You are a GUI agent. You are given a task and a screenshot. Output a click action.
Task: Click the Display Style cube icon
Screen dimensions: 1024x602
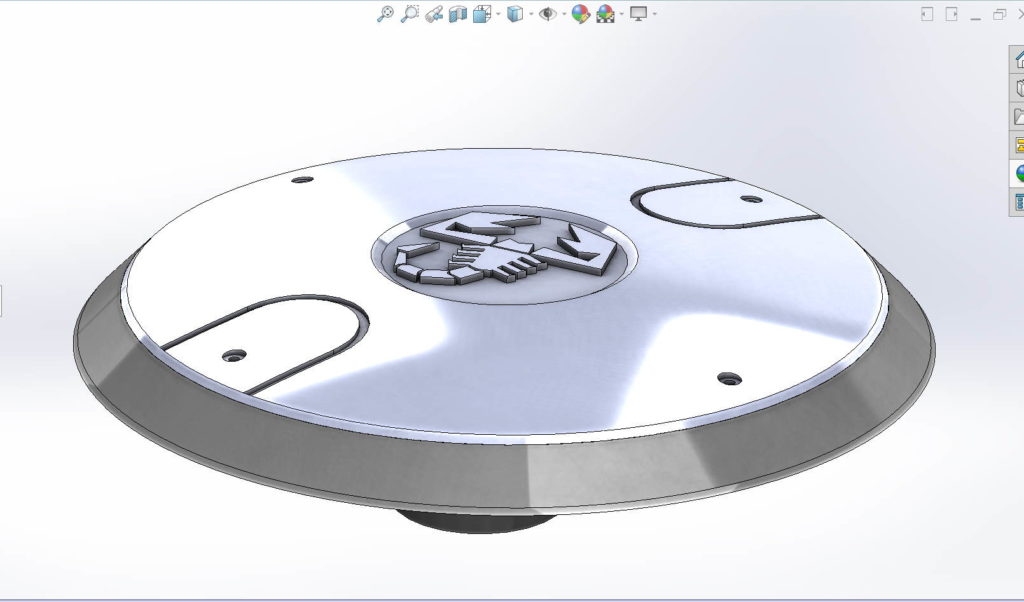[x=515, y=14]
